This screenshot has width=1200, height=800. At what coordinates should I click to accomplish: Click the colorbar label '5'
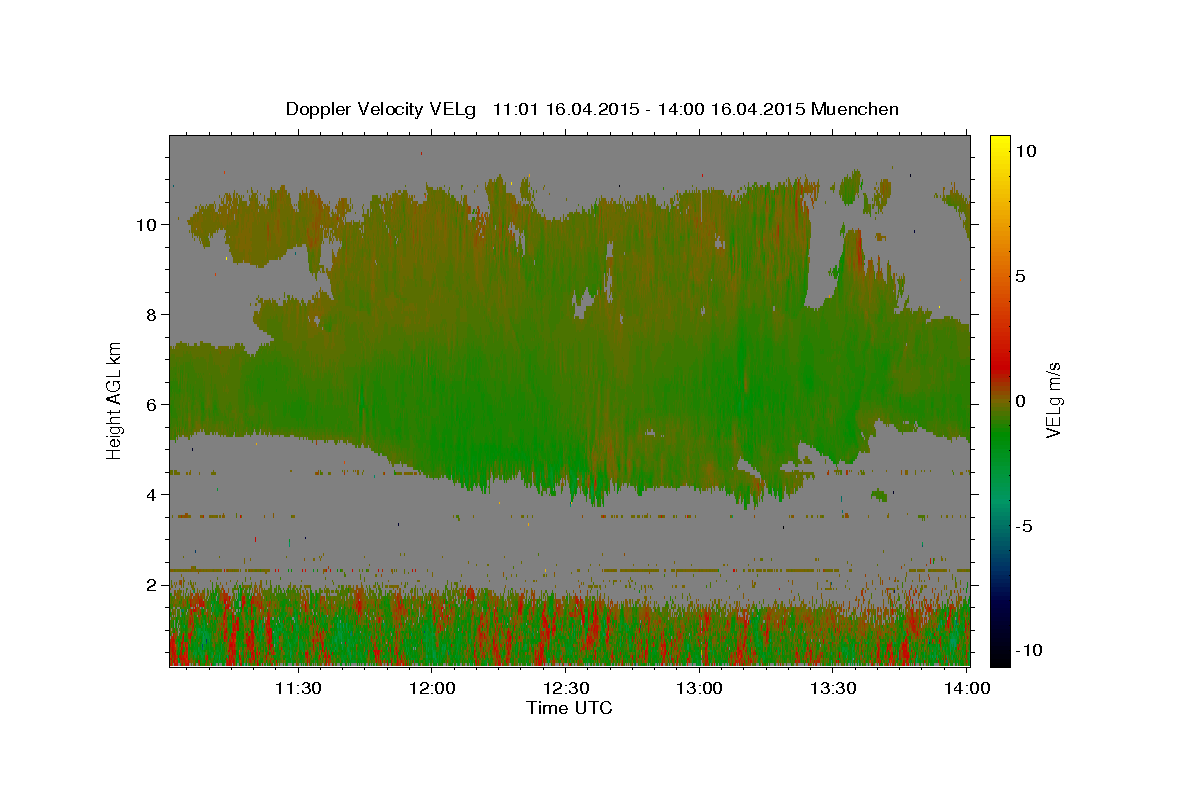click(1020, 275)
